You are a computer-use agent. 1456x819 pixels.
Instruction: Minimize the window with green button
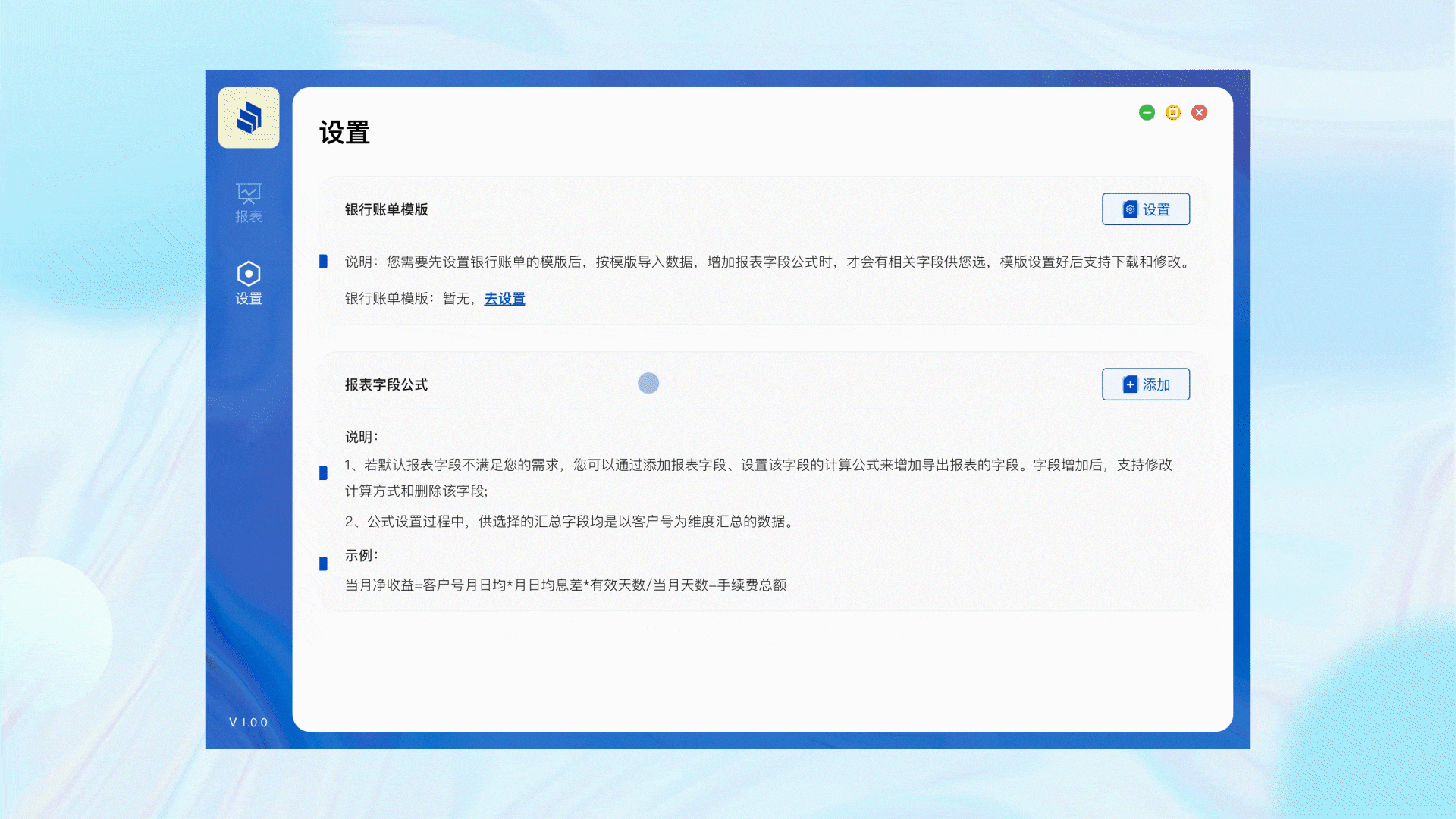click(1147, 112)
